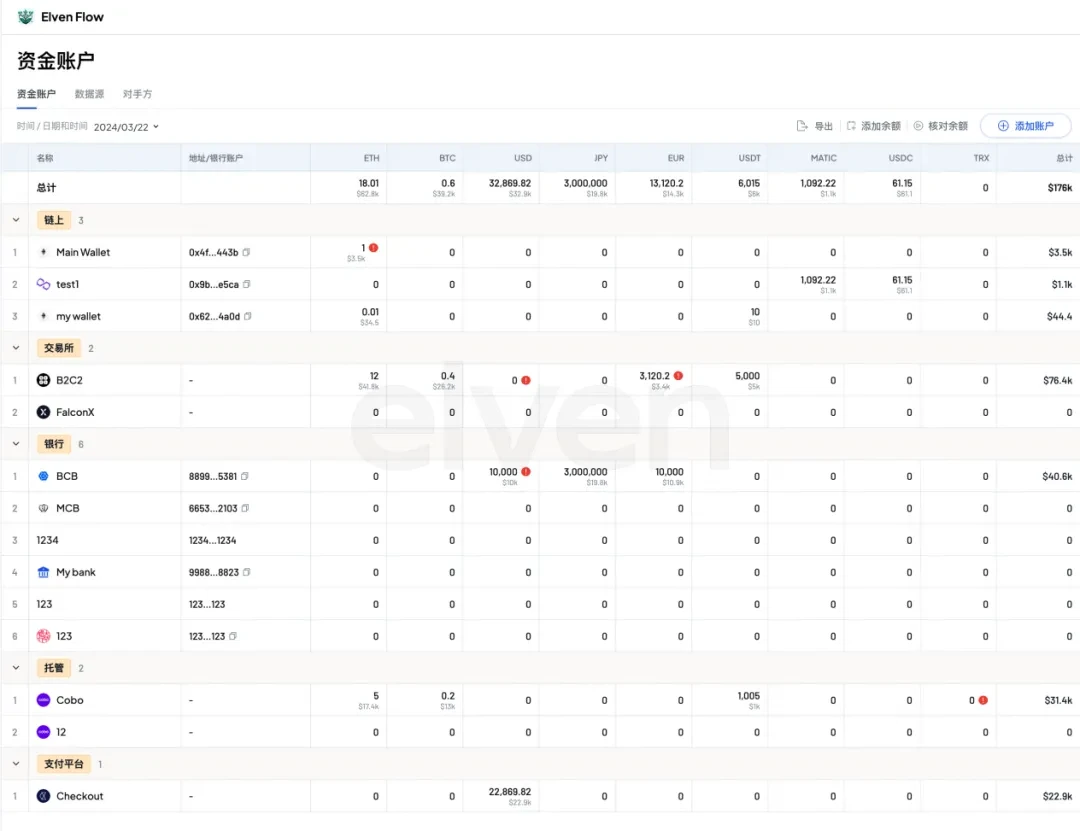This screenshot has height=831, width=1080.
Task: Click the 添加账户 button
Action: coord(1025,126)
